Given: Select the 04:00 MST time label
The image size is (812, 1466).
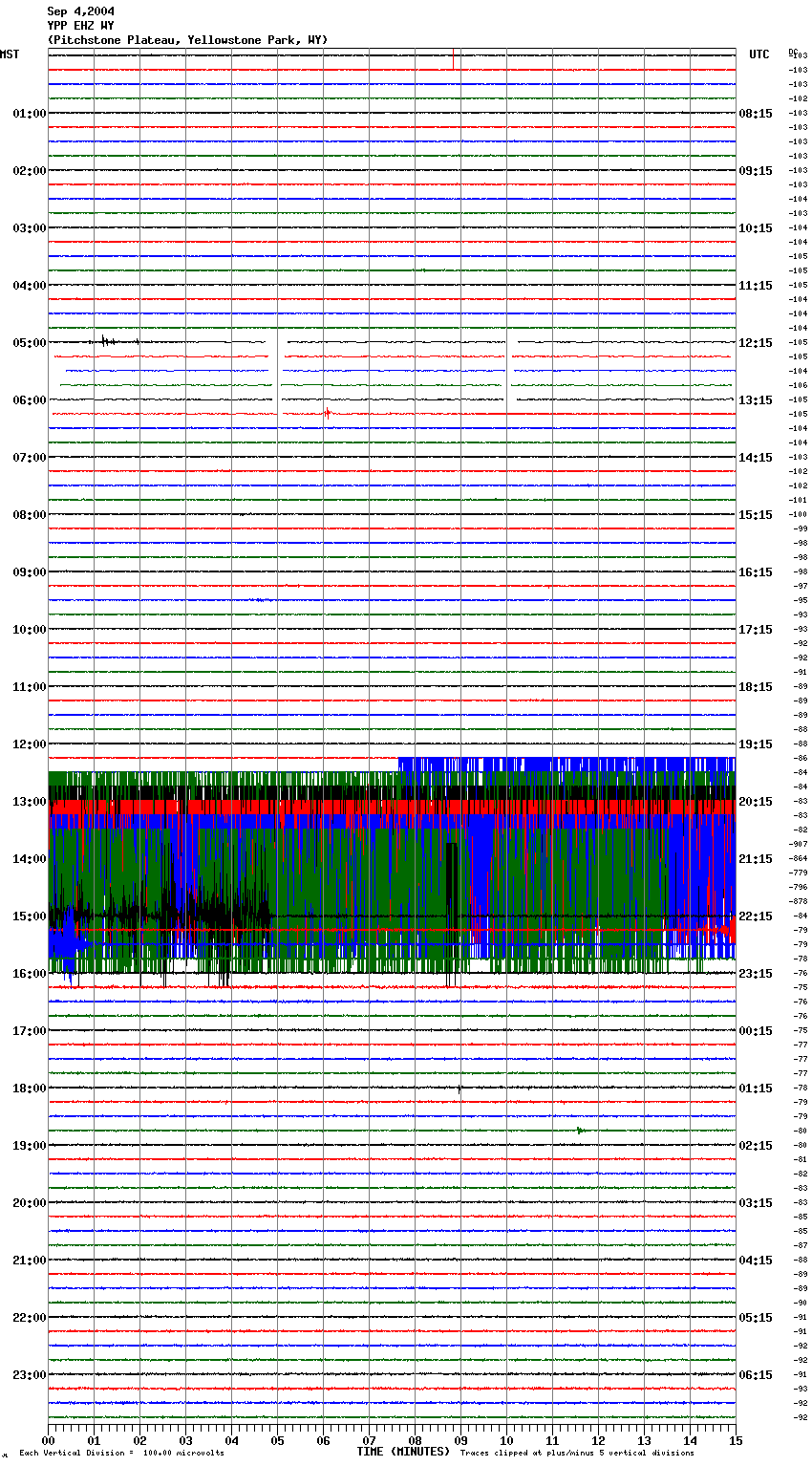Looking at the screenshot, I should (x=30, y=286).
